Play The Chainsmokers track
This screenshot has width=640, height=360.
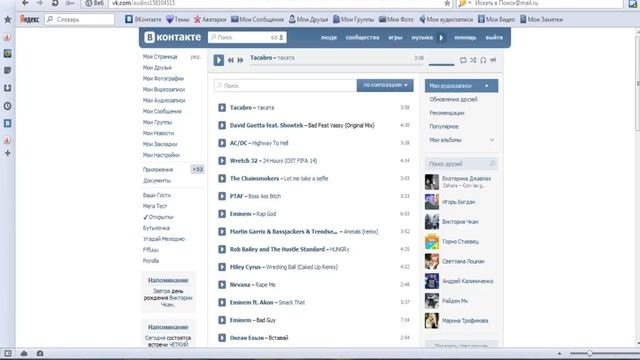click(x=222, y=178)
